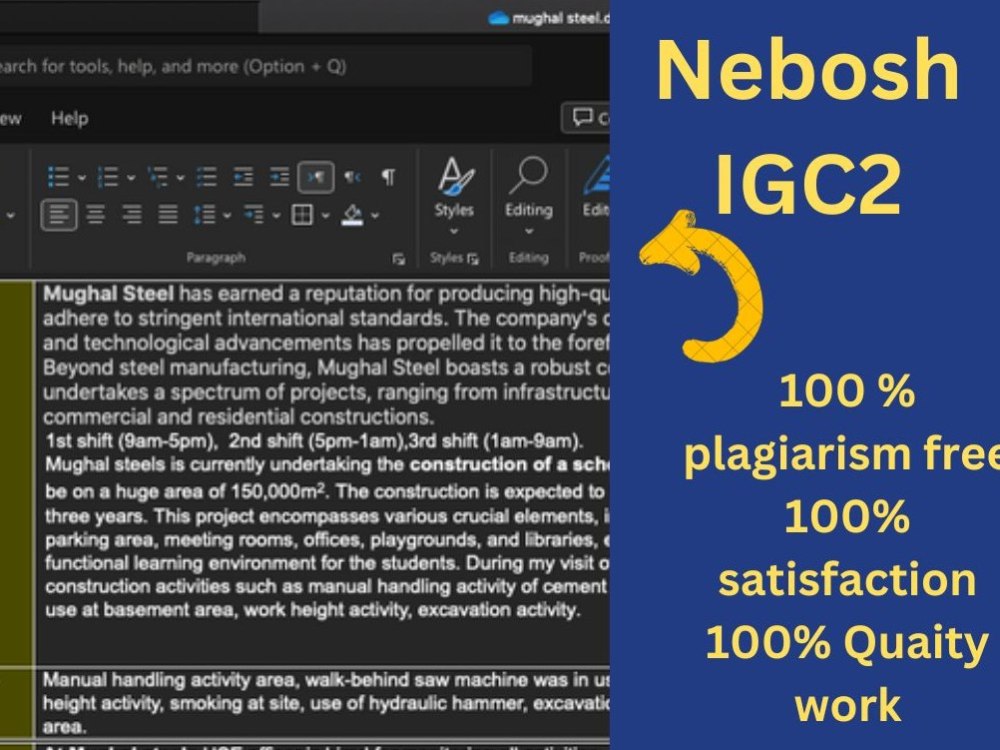The width and height of the screenshot is (1000, 750).
Task: Open the bullet library dropdown arrow
Action: click(82, 178)
